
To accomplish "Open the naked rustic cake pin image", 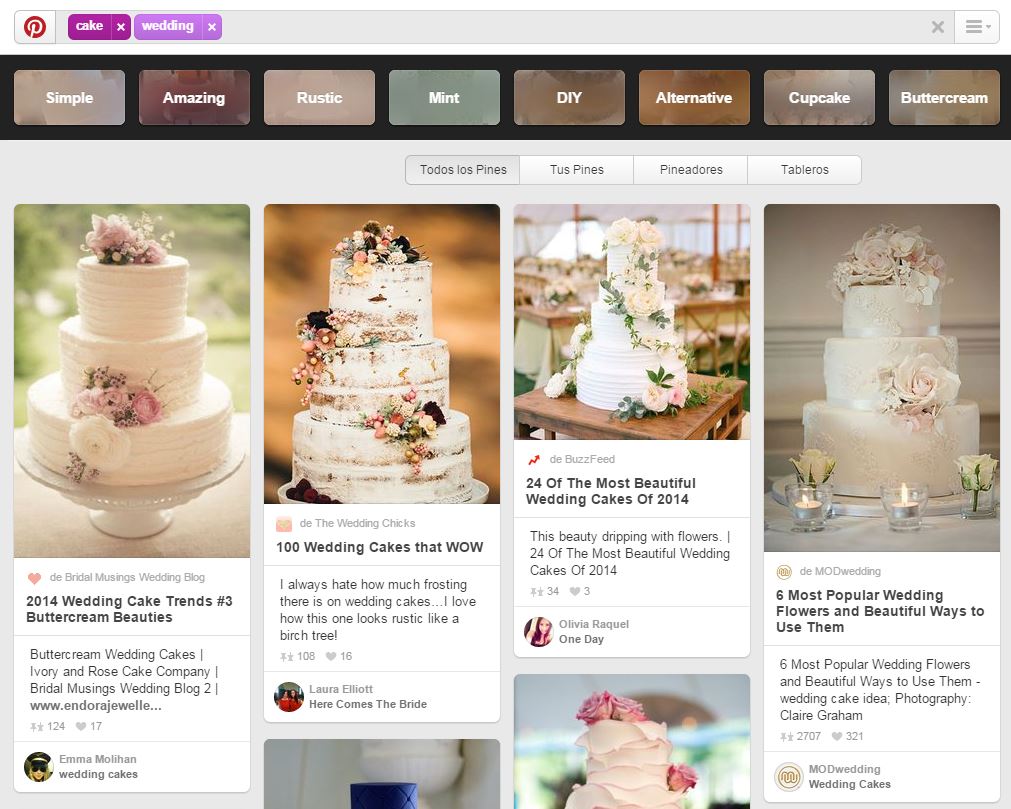I will click(x=381, y=353).
